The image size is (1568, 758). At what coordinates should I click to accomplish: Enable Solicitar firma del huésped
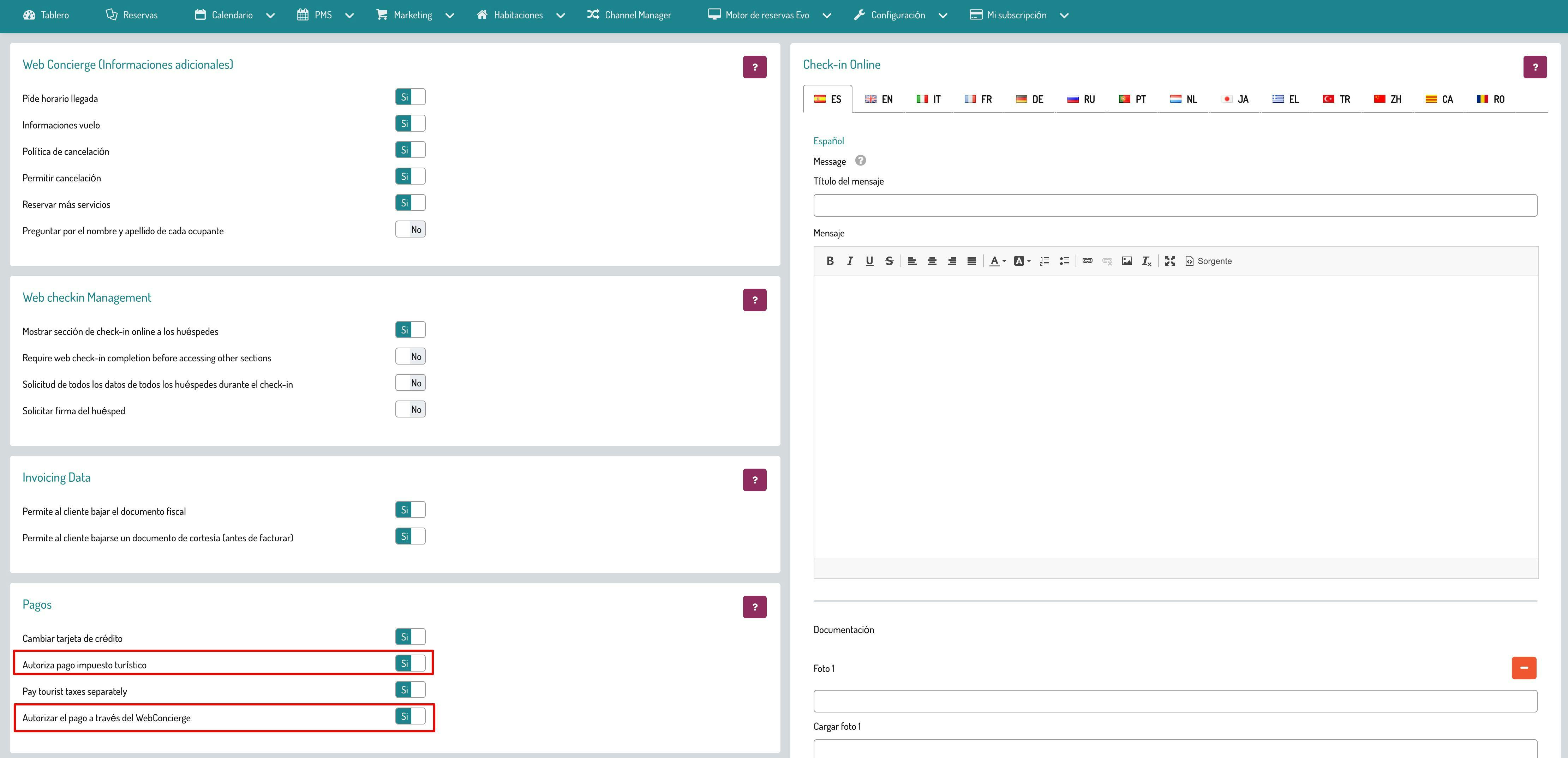410,409
